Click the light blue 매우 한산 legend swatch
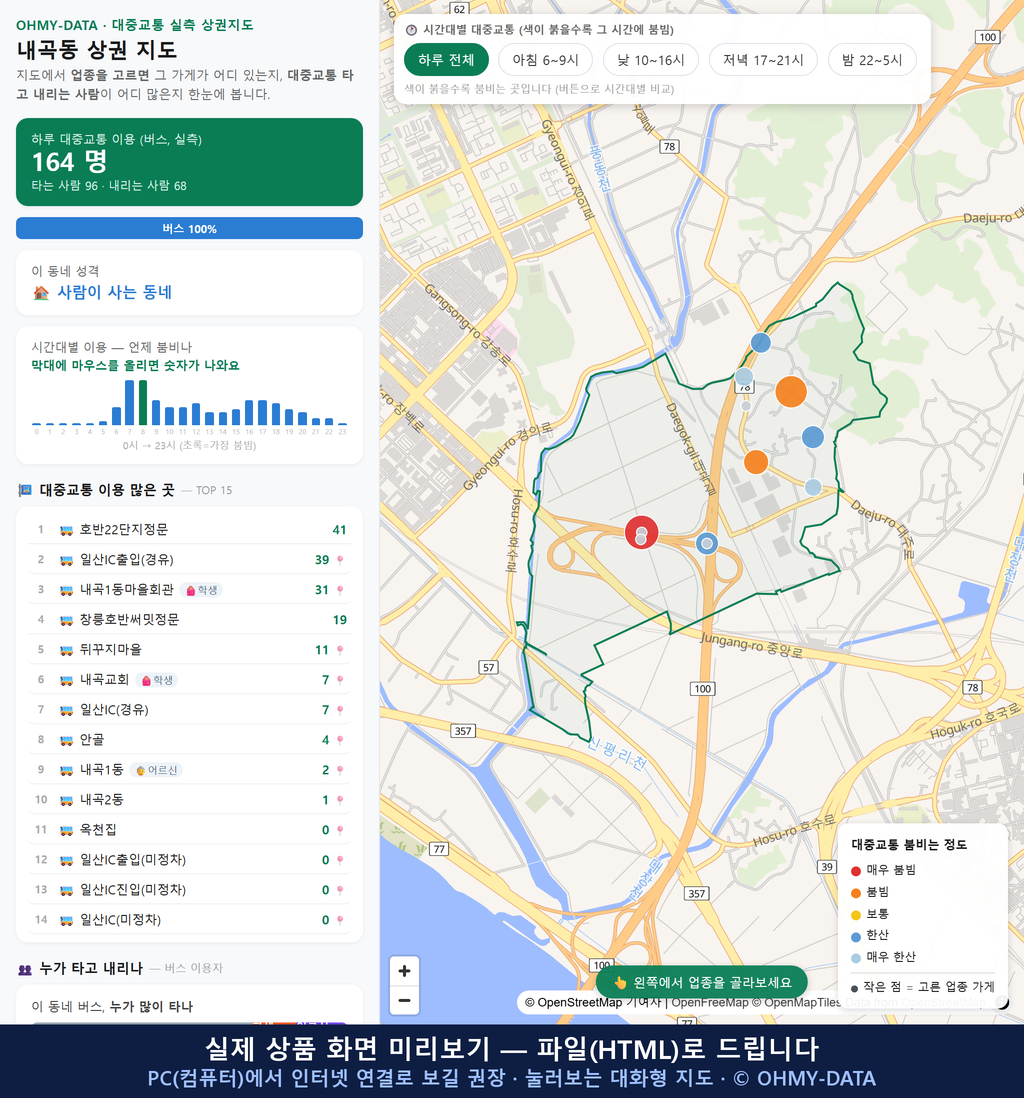The image size is (1024, 1098). click(x=855, y=958)
